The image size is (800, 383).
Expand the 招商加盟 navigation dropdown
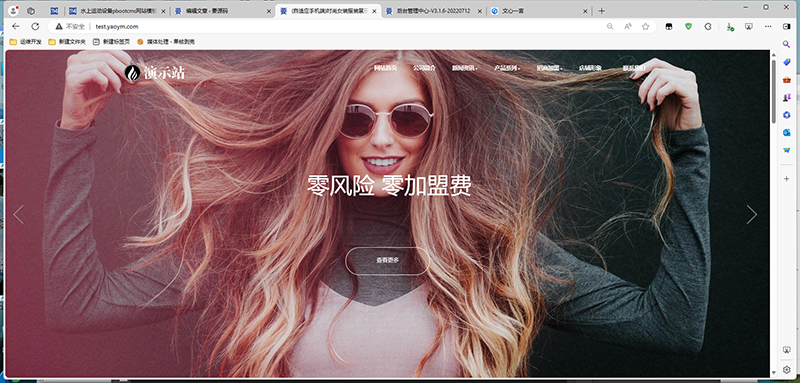pyautogui.click(x=549, y=68)
